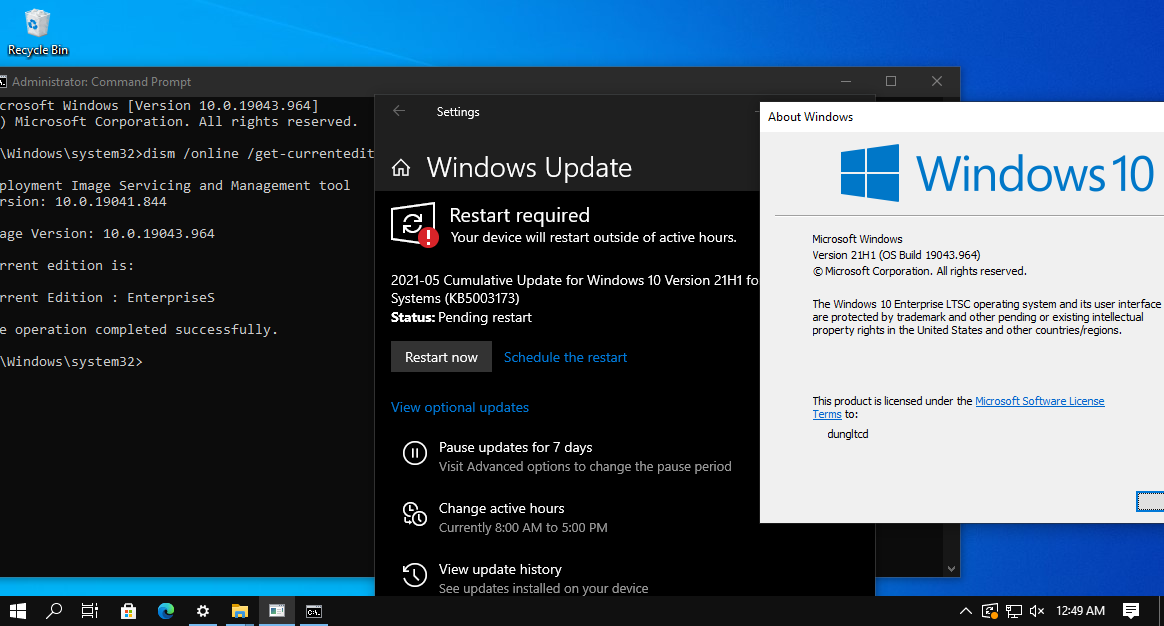Open View update history option

tap(500, 569)
